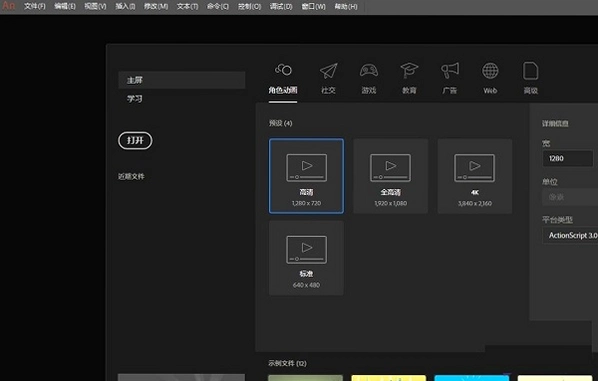Choose the 标准 640 x 480 preset
This screenshot has width=598, height=381.
pos(306,258)
